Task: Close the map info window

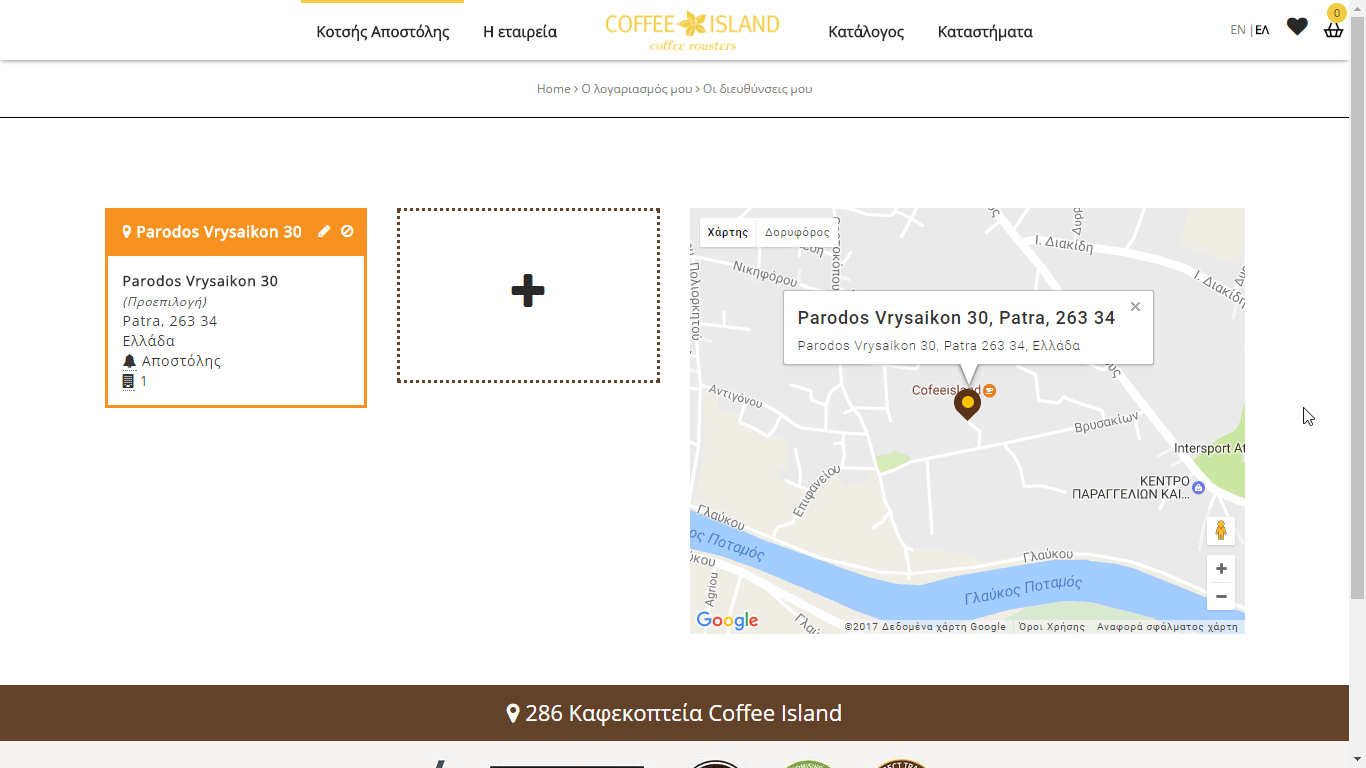Action: [1135, 307]
